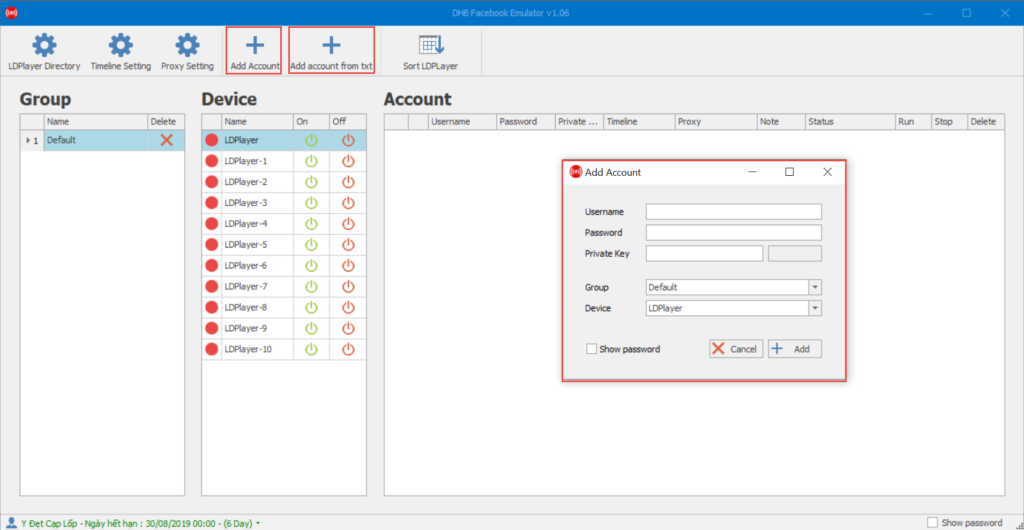1024x530 pixels.
Task: Click the Proxy column header
Action: point(716,121)
